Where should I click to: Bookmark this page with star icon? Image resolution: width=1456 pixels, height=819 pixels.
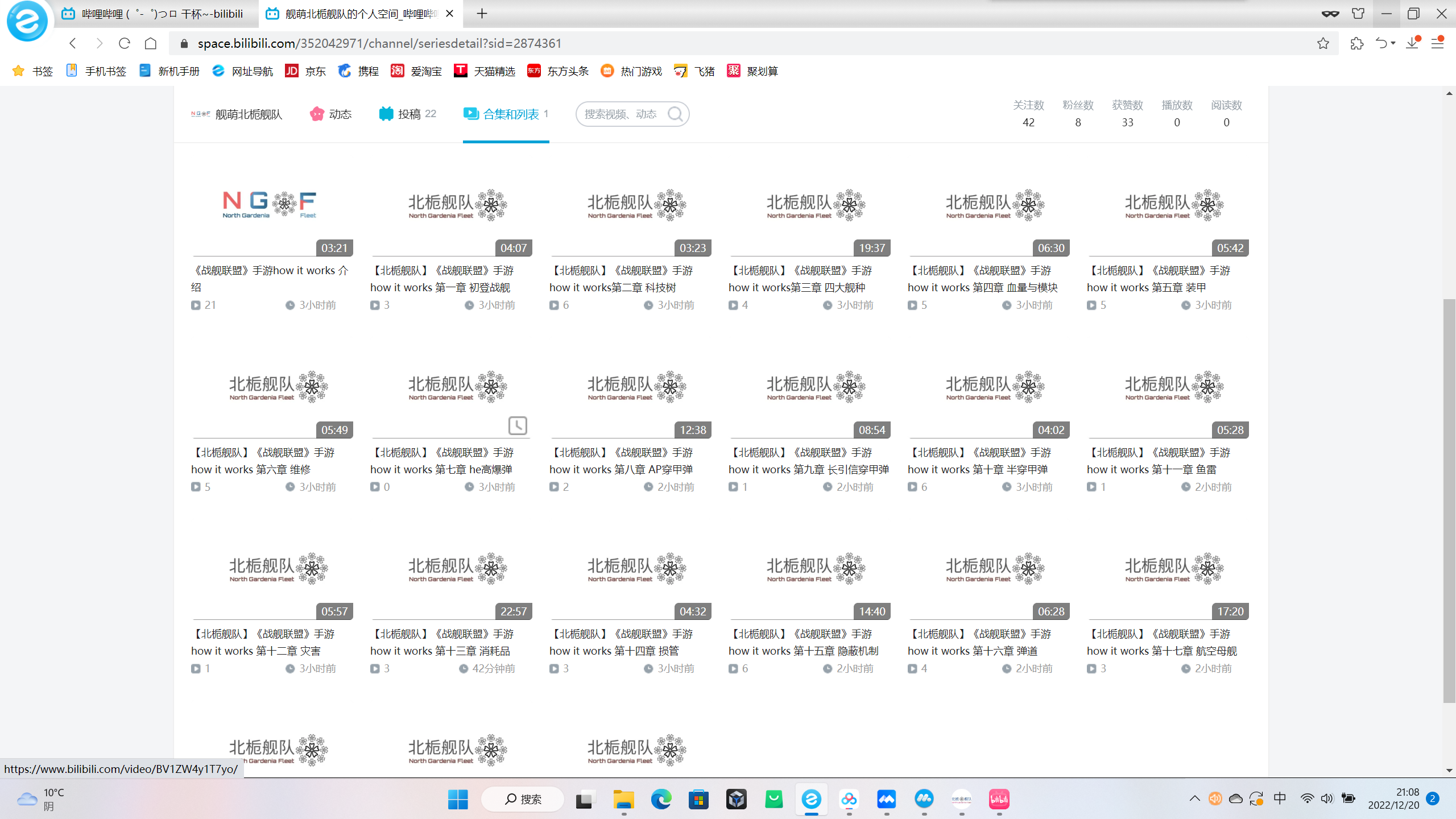pos(1323,43)
